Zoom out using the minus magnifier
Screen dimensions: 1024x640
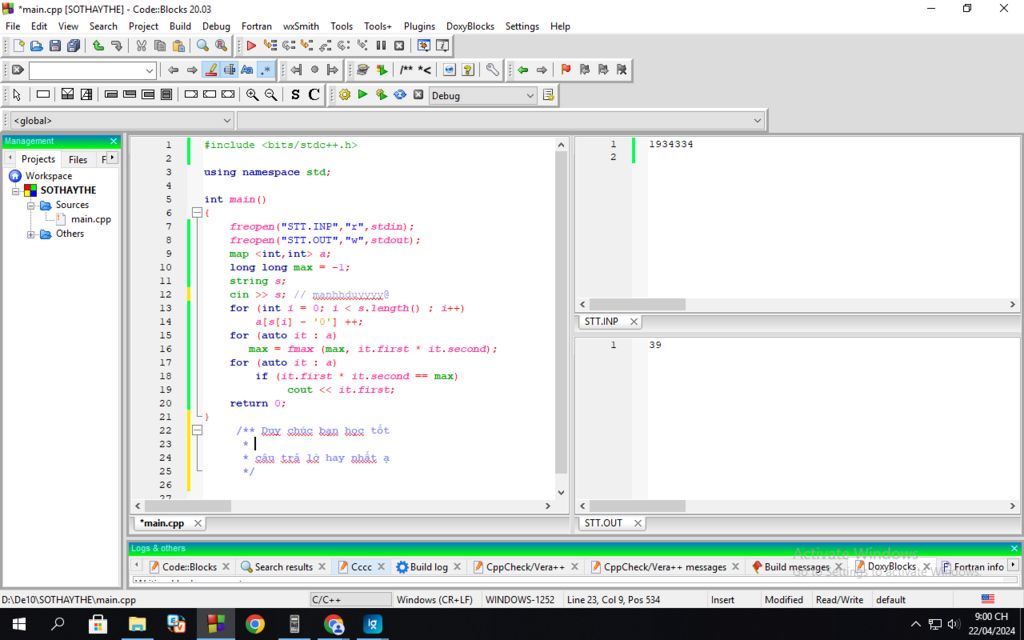270,95
